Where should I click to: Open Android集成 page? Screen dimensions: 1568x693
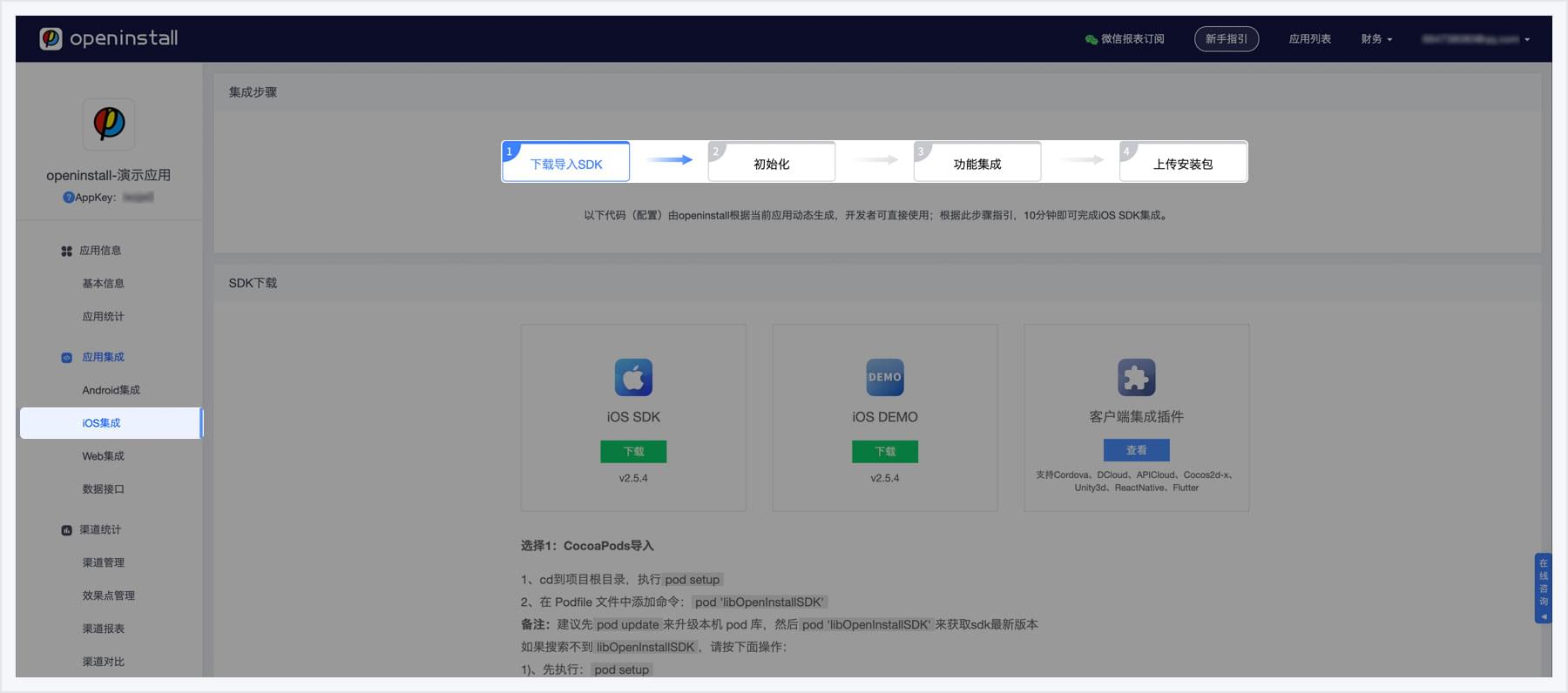click(111, 390)
